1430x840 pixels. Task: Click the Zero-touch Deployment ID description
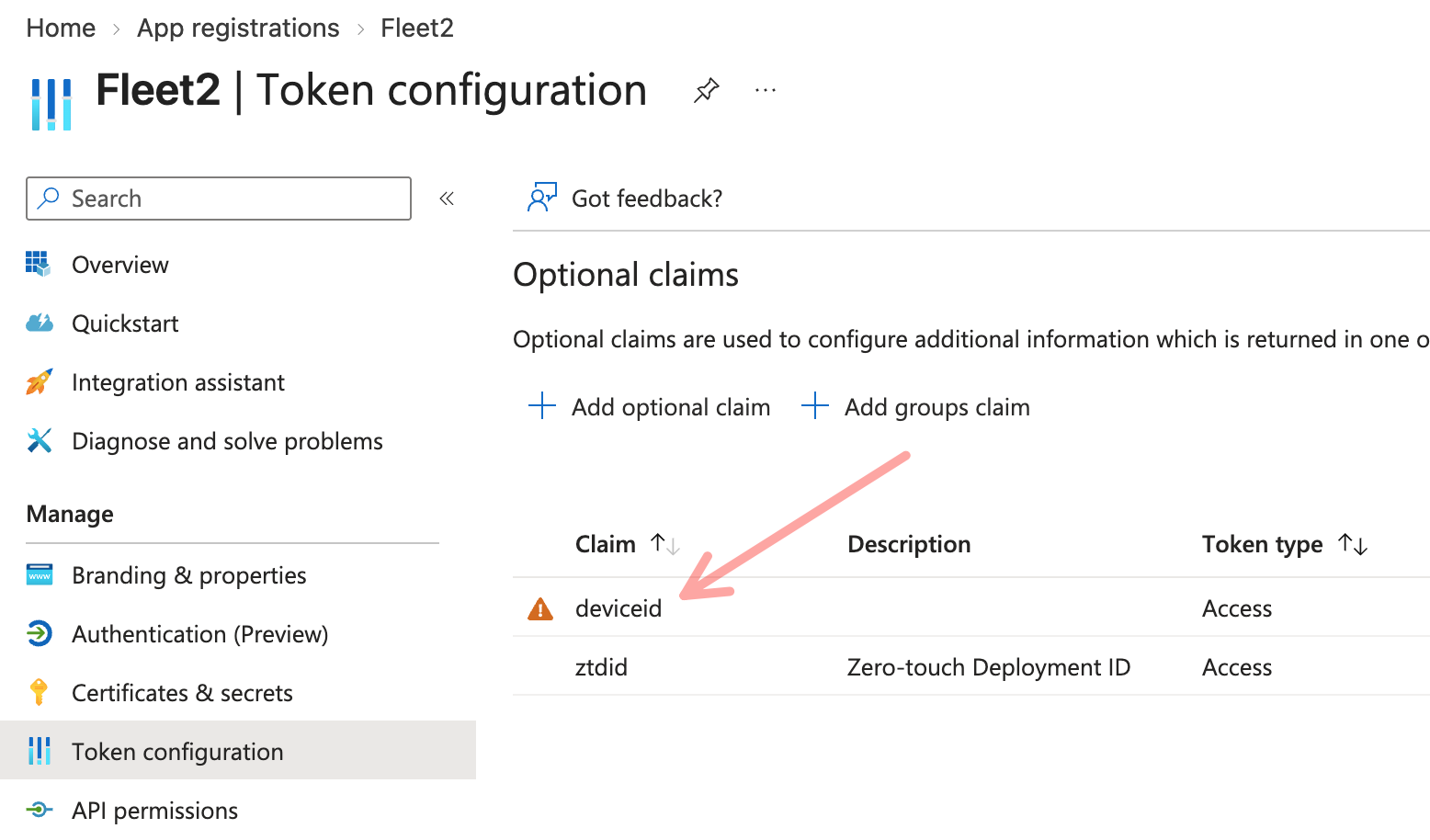(989, 667)
